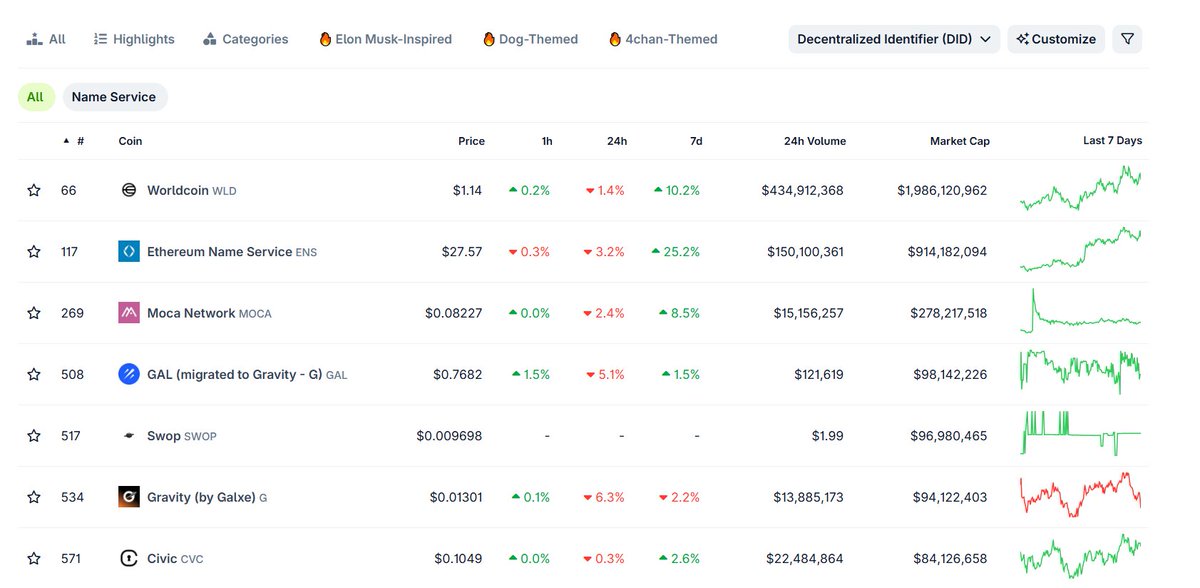The width and height of the screenshot is (1200, 588).
Task: Open the Civic CVC coin link
Action: (x=175, y=559)
